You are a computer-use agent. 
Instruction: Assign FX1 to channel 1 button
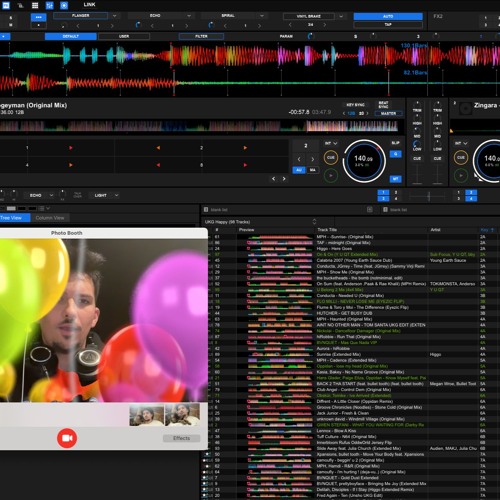pos(383,192)
